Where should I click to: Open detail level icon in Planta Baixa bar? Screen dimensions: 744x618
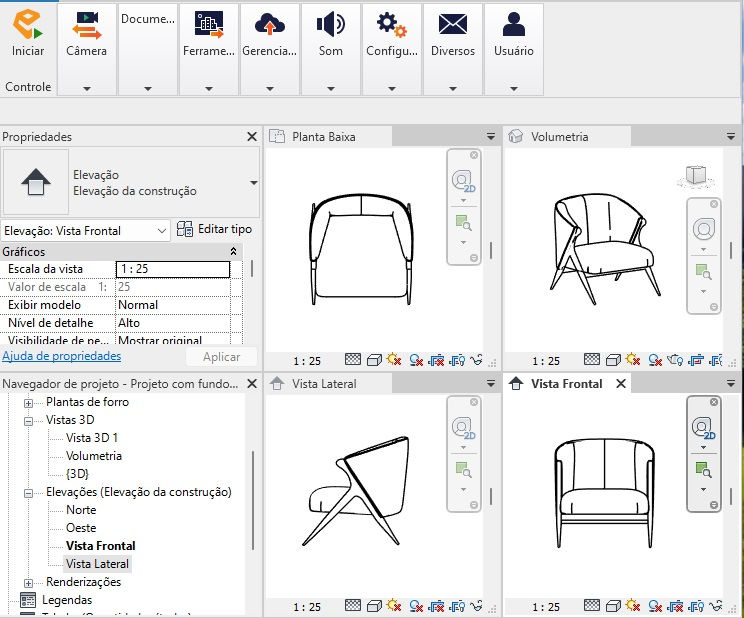(353, 360)
